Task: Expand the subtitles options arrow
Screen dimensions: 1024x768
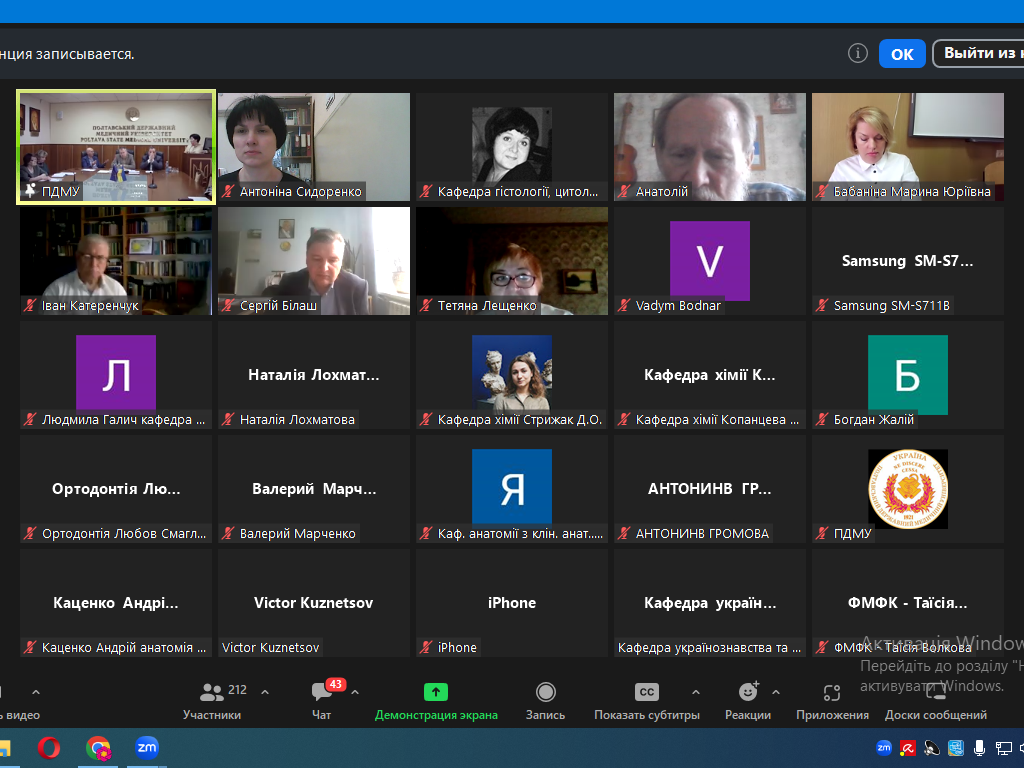Action: 696,692
